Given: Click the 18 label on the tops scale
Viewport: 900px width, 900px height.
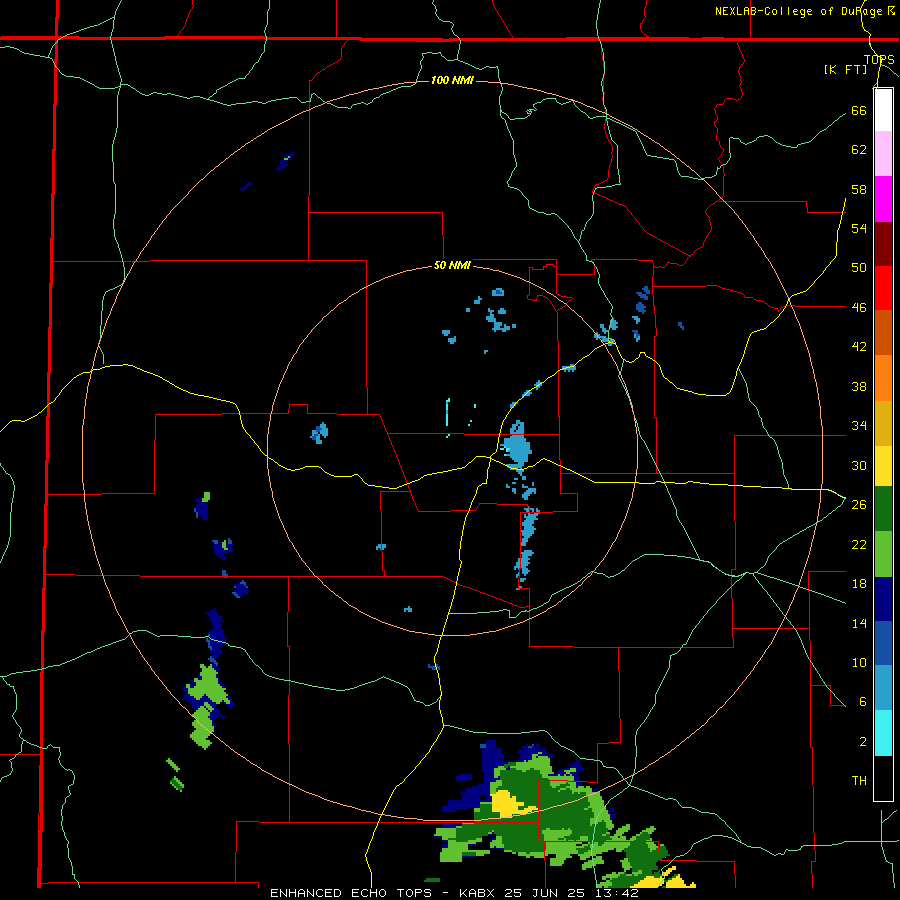Looking at the screenshot, I should [x=859, y=584].
